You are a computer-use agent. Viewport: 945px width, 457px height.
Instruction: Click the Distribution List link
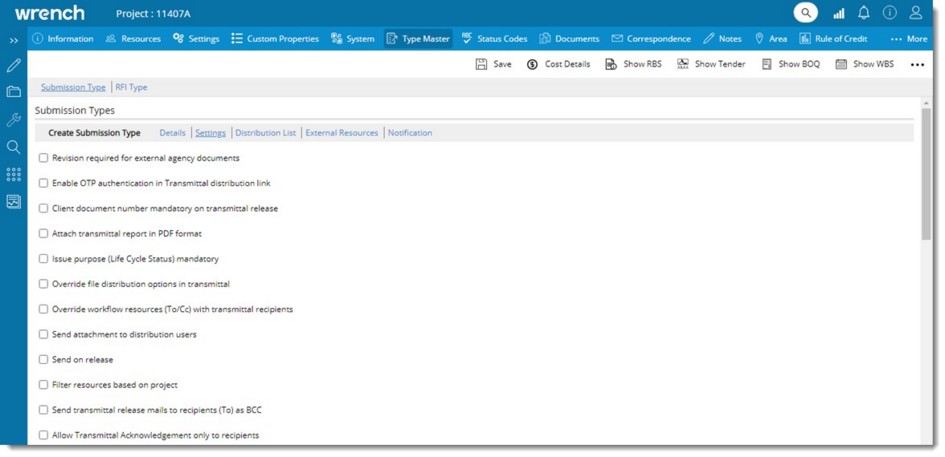point(265,133)
